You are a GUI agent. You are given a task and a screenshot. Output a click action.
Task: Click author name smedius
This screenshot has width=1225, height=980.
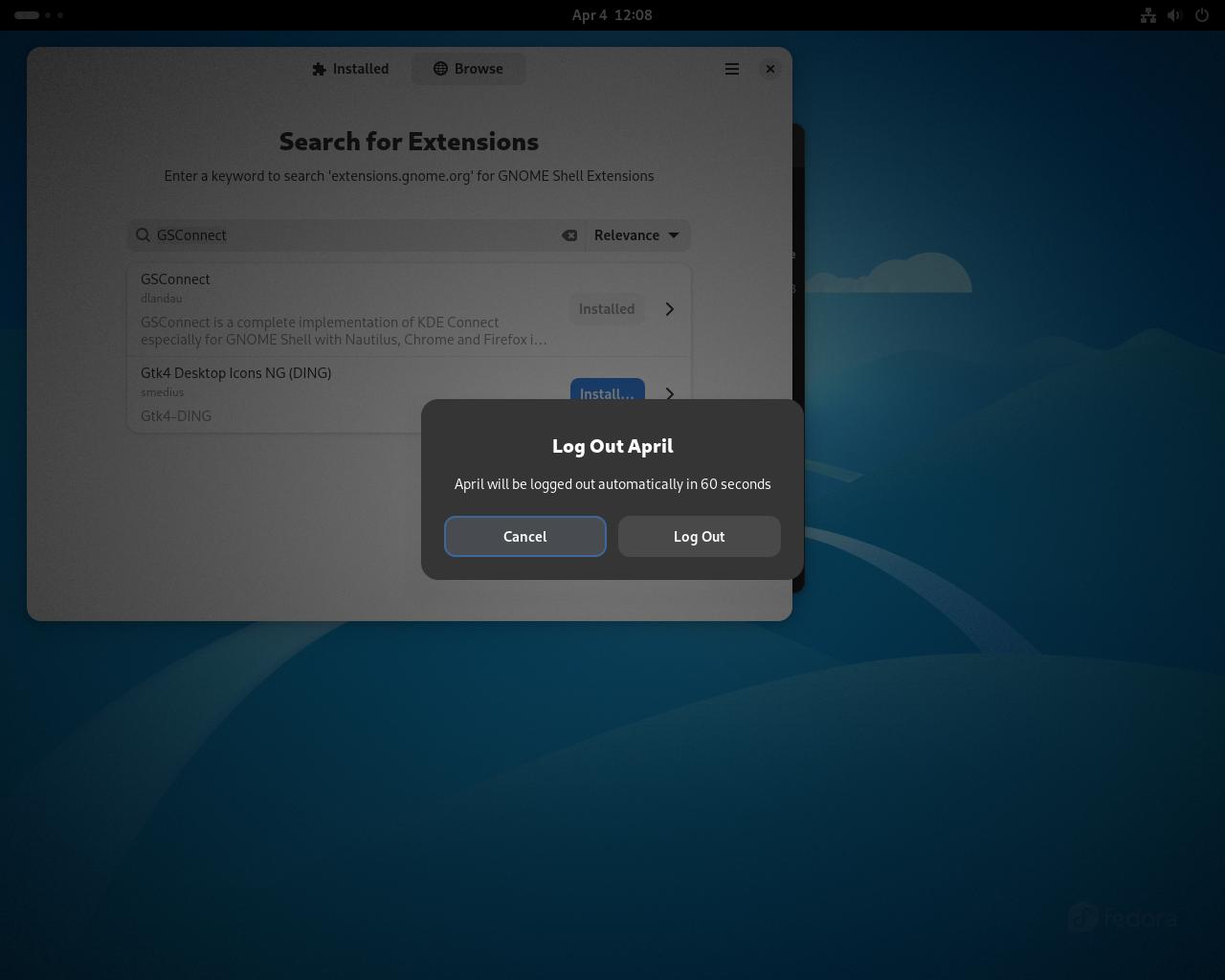click(x=162, y=392)
